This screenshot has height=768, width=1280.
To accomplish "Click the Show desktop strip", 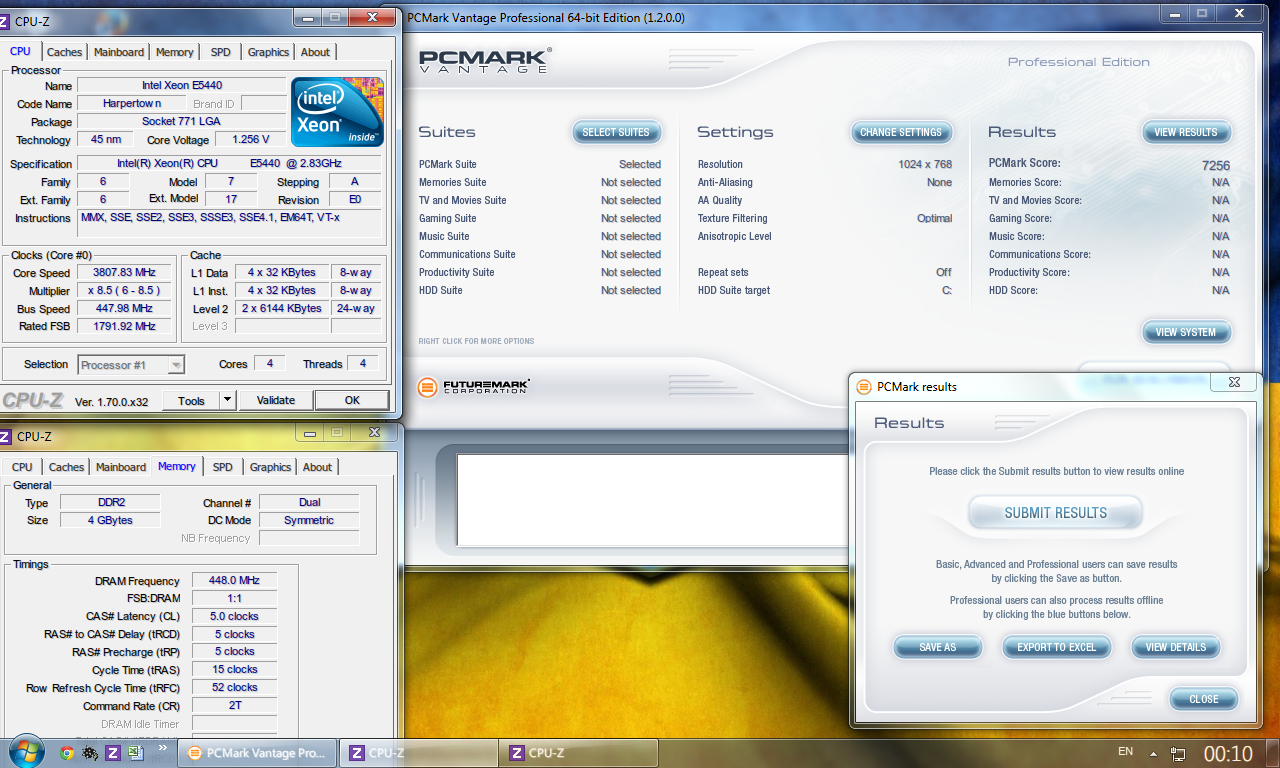I will point(1272,753).
